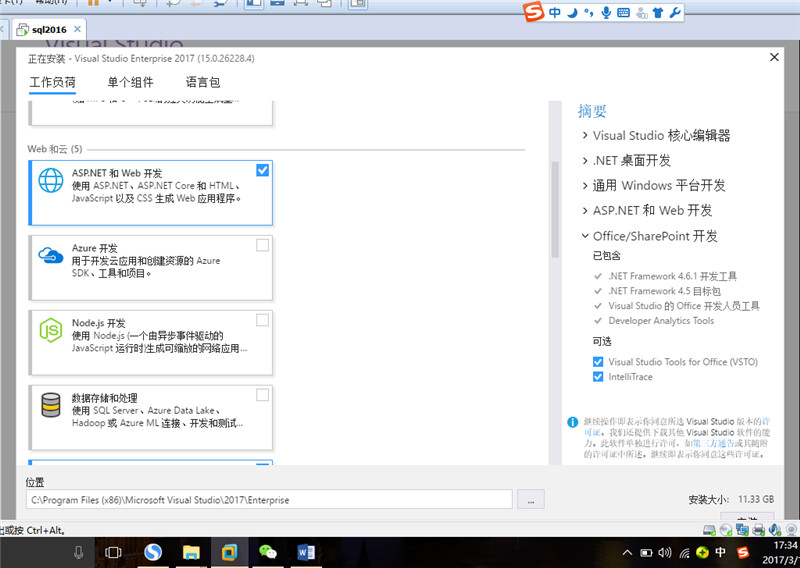
Task: Click the moon icon on the IME toolbar
Action: point(572,12)
